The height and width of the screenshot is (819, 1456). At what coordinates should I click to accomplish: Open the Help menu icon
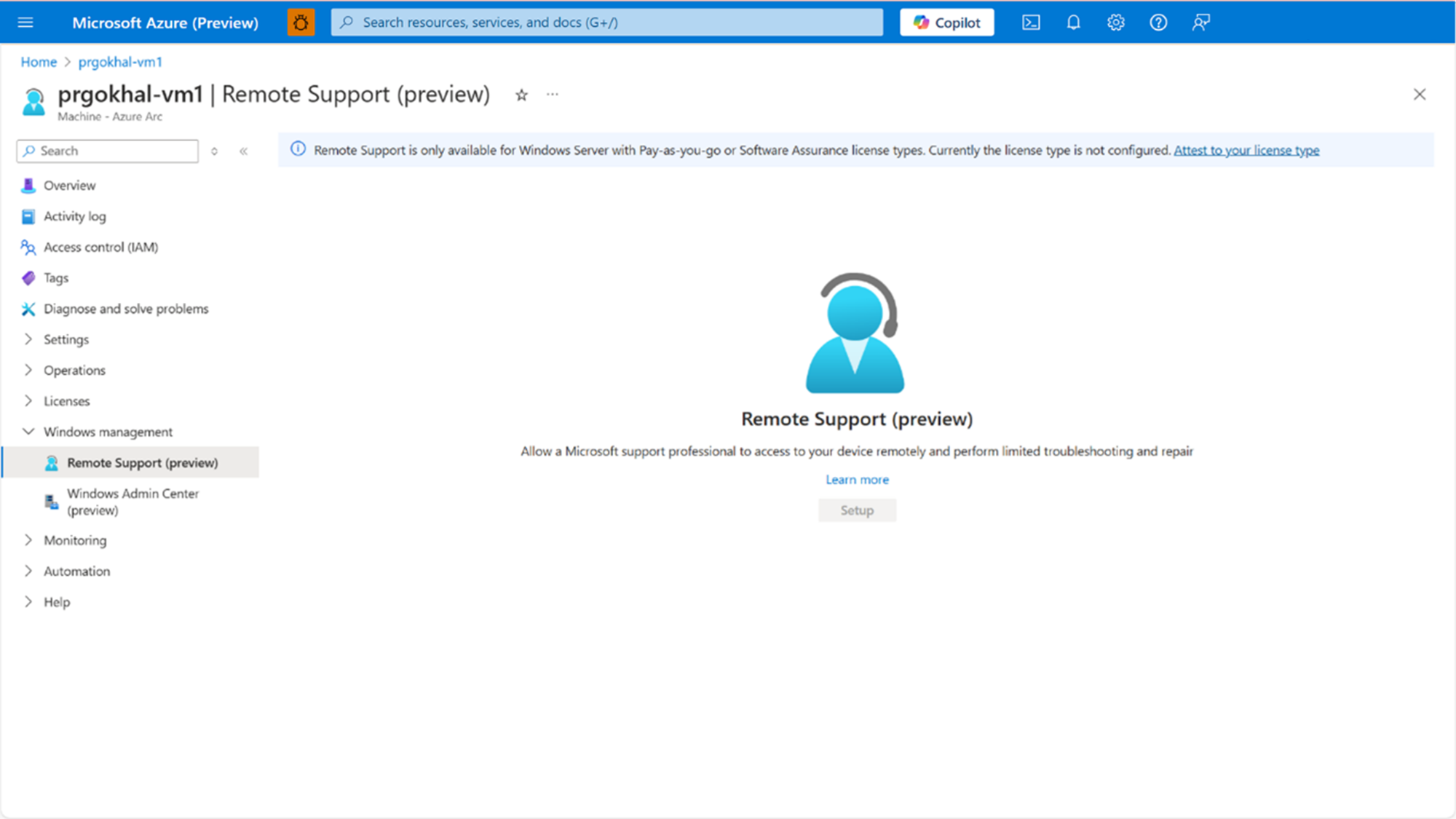pyautogui.click(x=1158, y=22)
